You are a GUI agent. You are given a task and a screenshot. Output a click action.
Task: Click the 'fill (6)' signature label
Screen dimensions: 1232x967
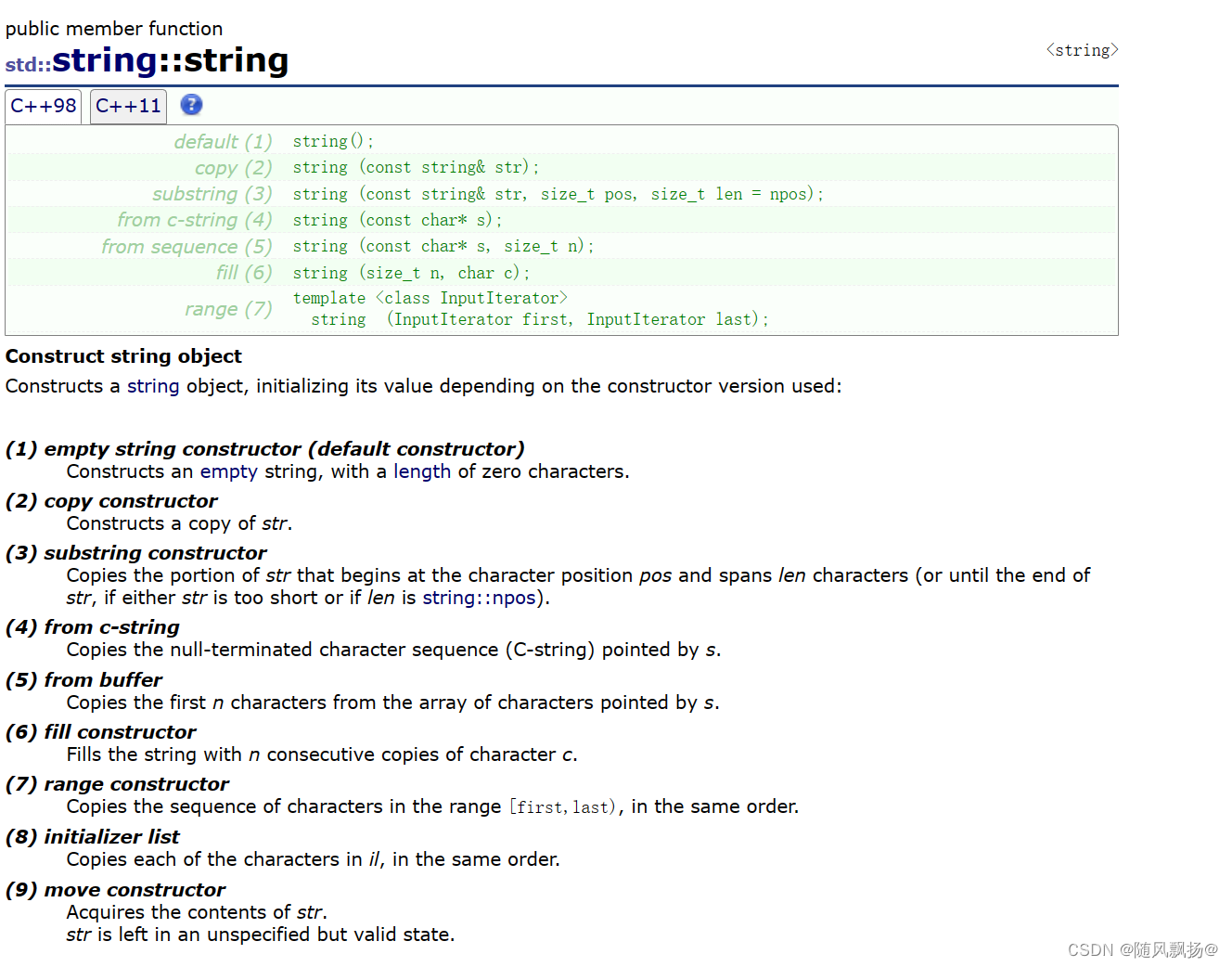click(244, 273)
